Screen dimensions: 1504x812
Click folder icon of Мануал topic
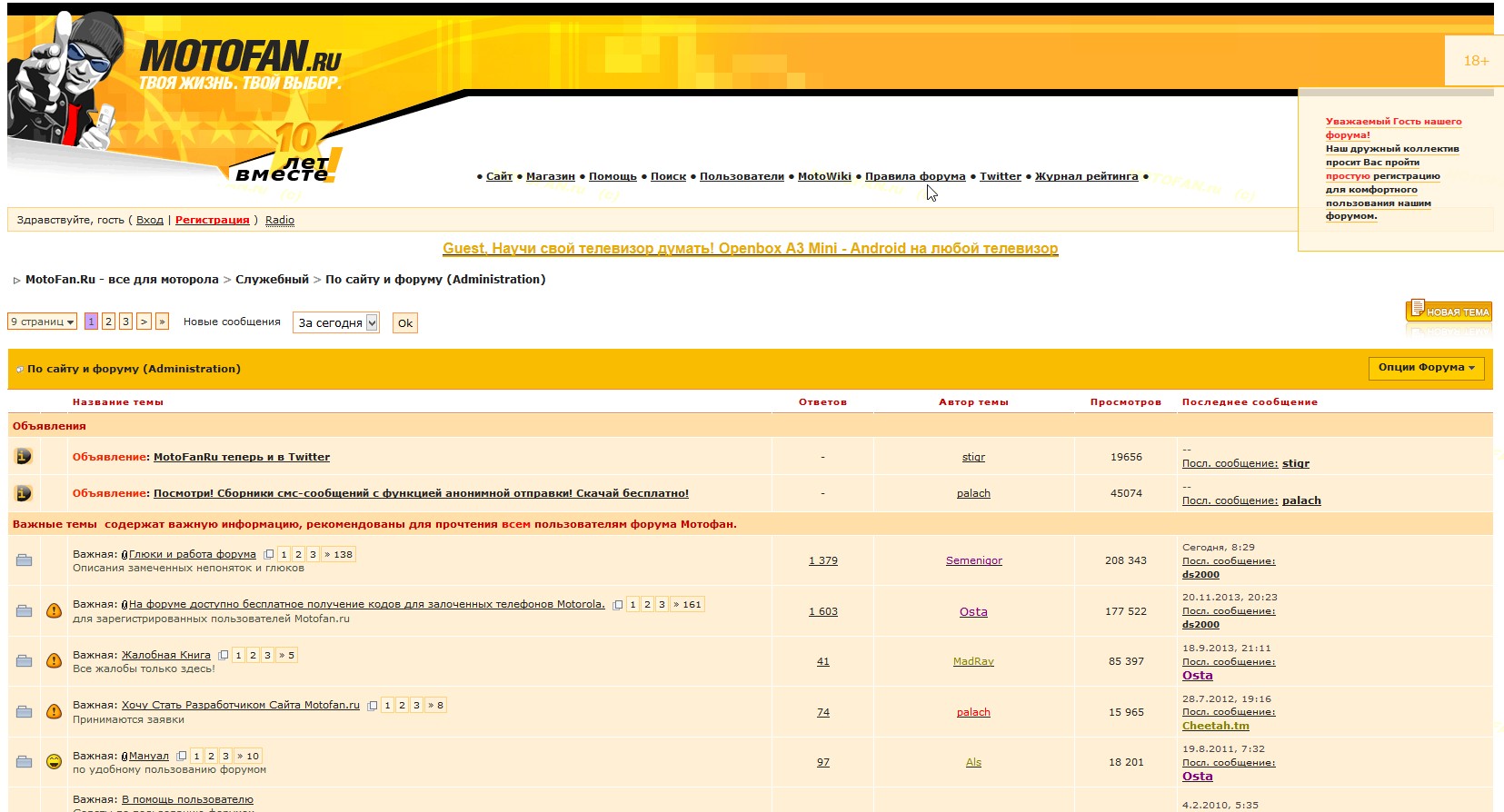(25, 762)
